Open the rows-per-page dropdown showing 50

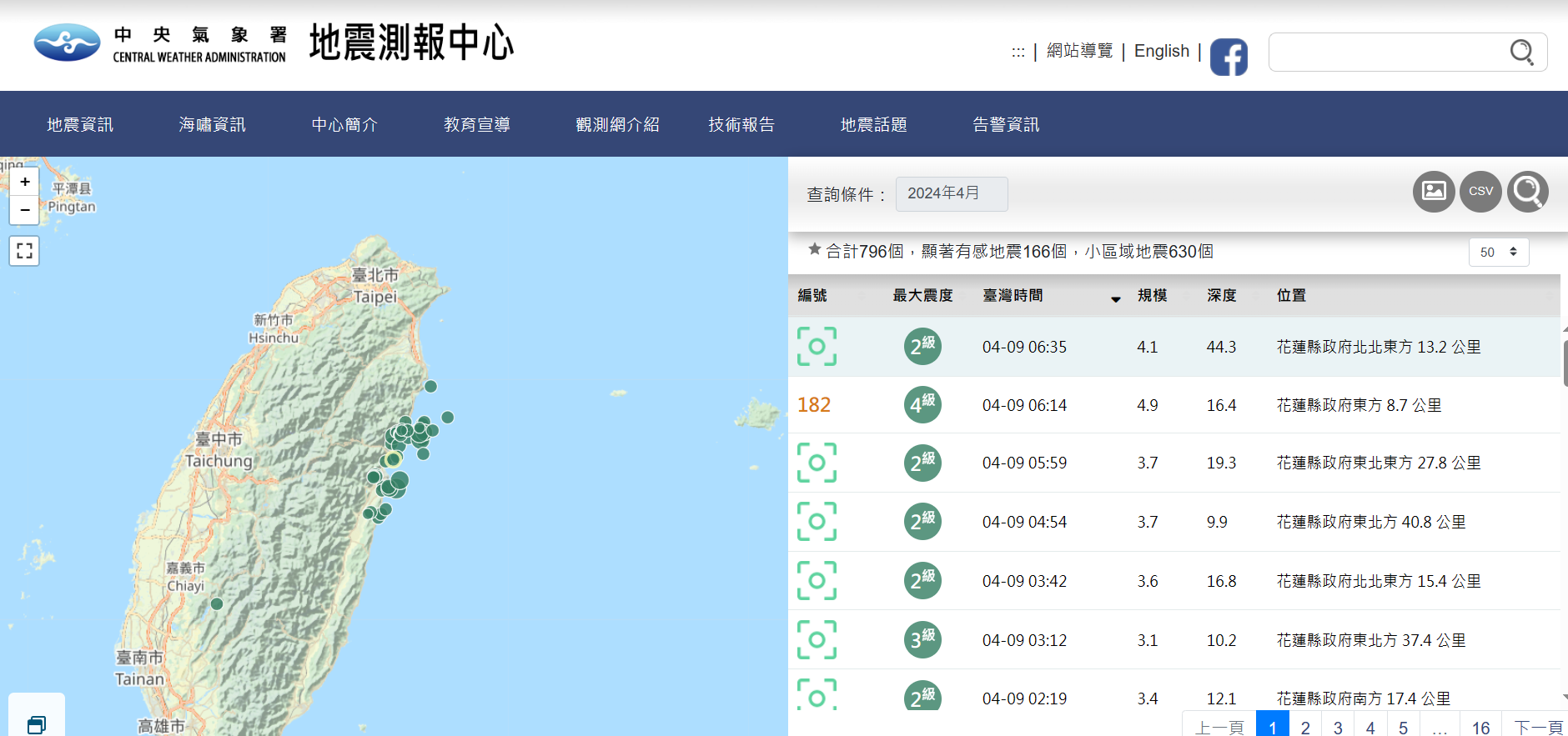tap(1498, 252)
